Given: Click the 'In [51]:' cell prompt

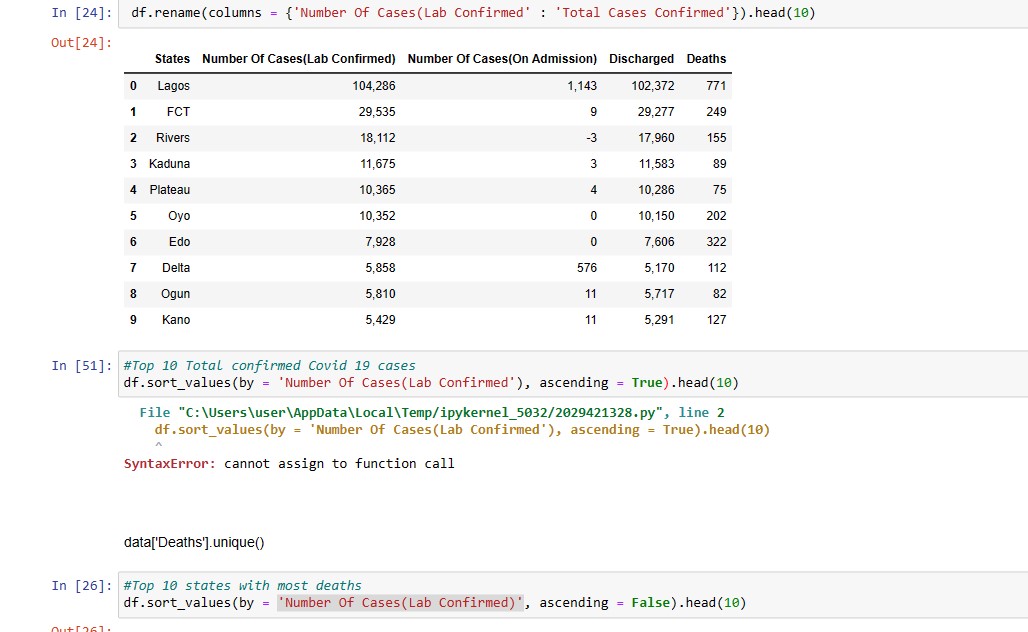Looking at the screenshot, I should (82, 366).
